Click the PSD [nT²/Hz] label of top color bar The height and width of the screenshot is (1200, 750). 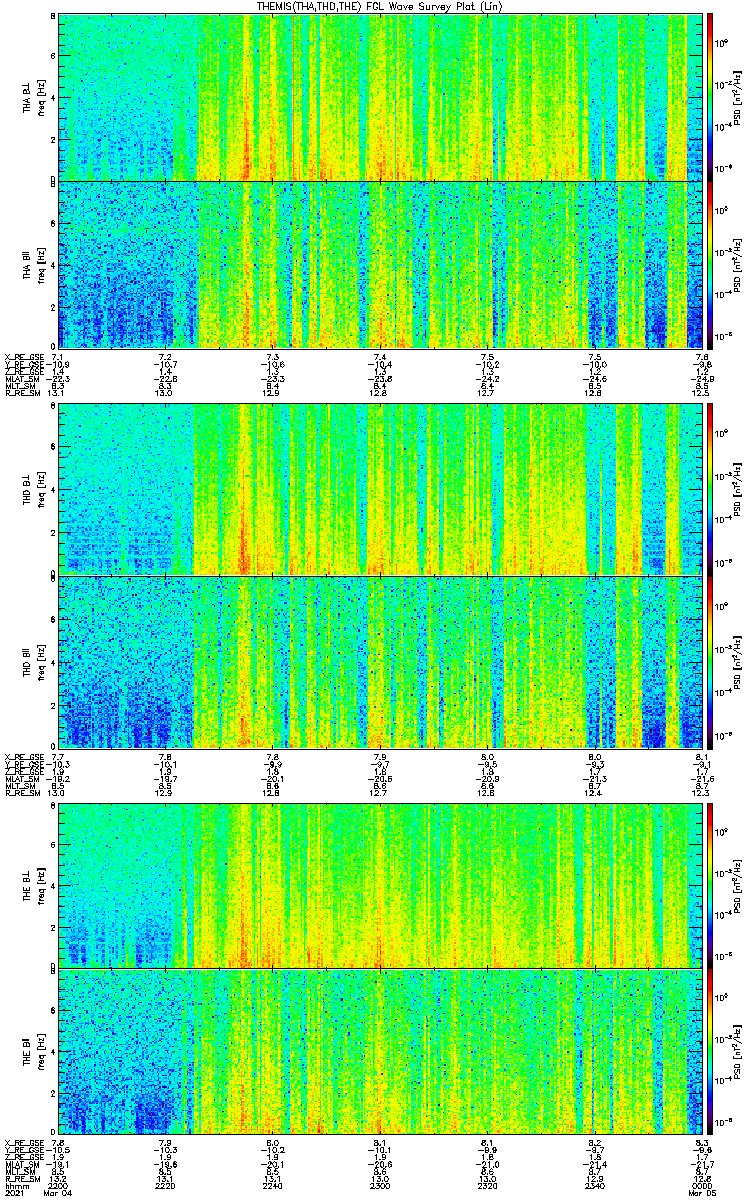coord(738,98)
